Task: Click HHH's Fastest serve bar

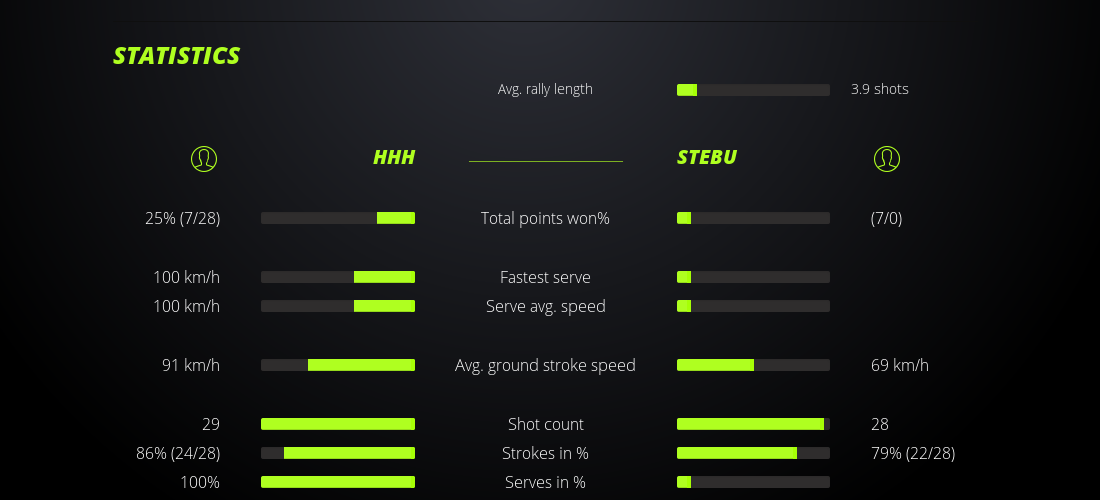Action: tap(338, 277)
